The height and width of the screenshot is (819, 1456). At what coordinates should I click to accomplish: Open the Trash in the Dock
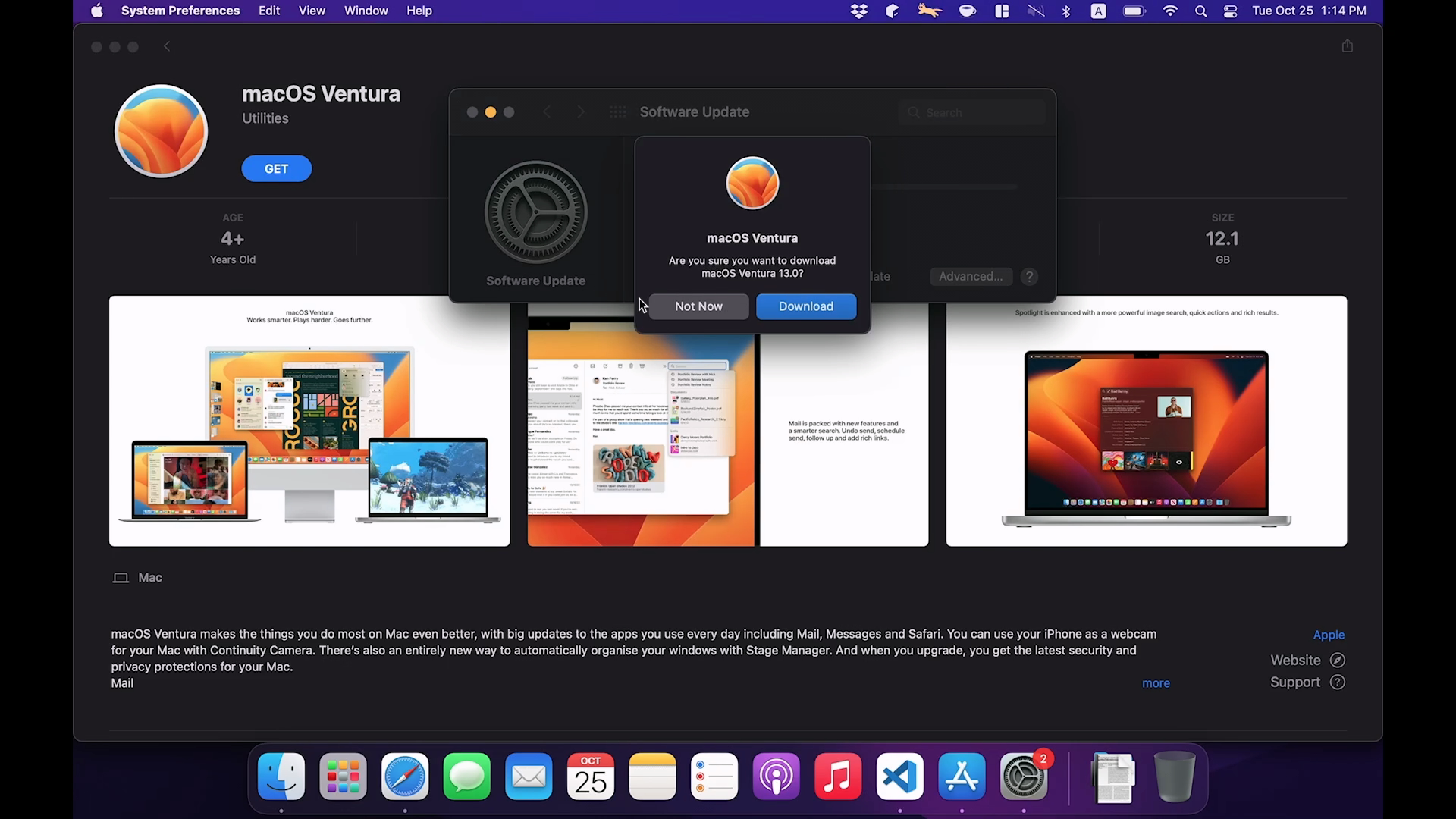[1175, 777]
